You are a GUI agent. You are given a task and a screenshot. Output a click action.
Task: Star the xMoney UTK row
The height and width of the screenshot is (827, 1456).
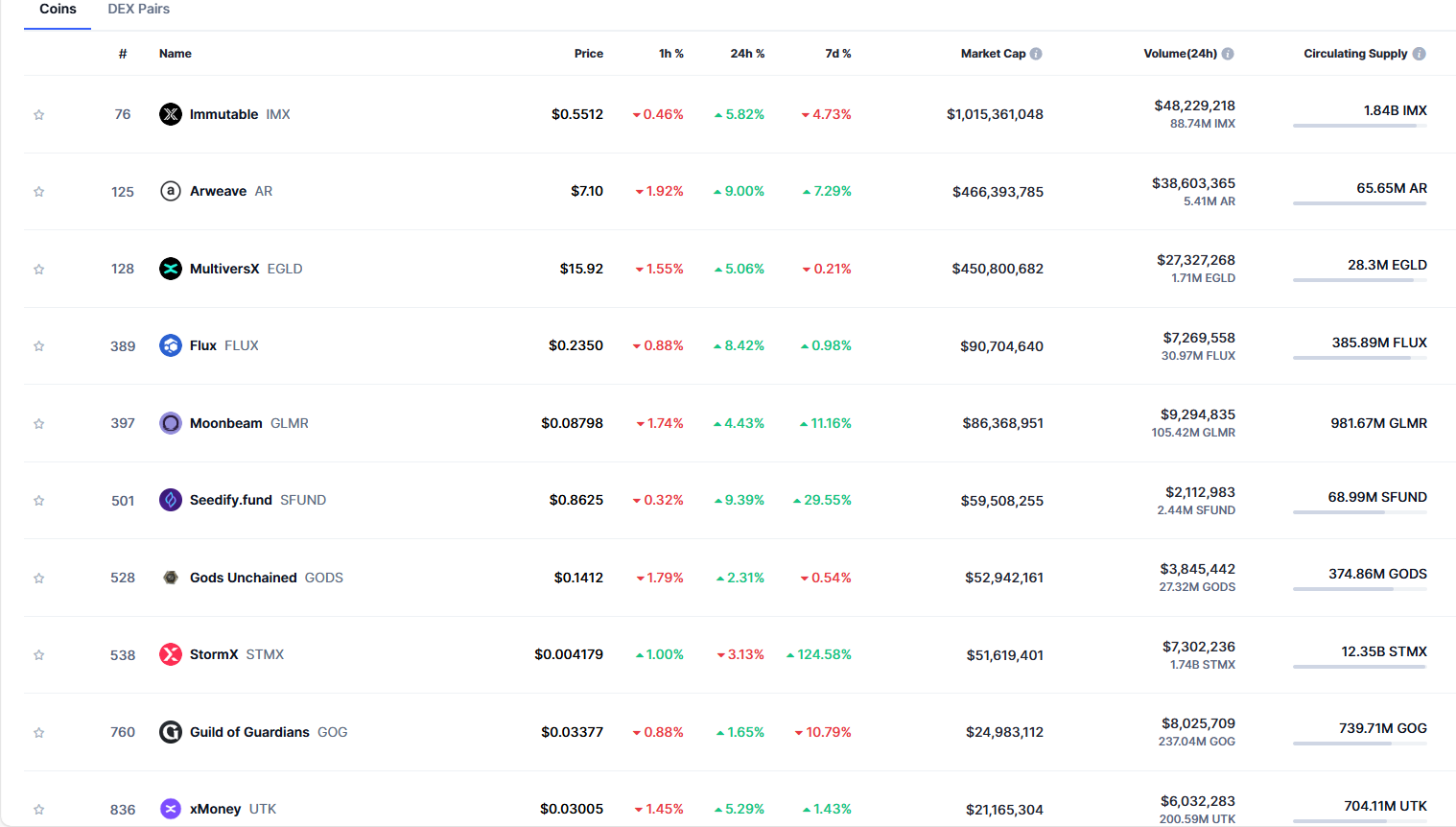coord(38,809)
